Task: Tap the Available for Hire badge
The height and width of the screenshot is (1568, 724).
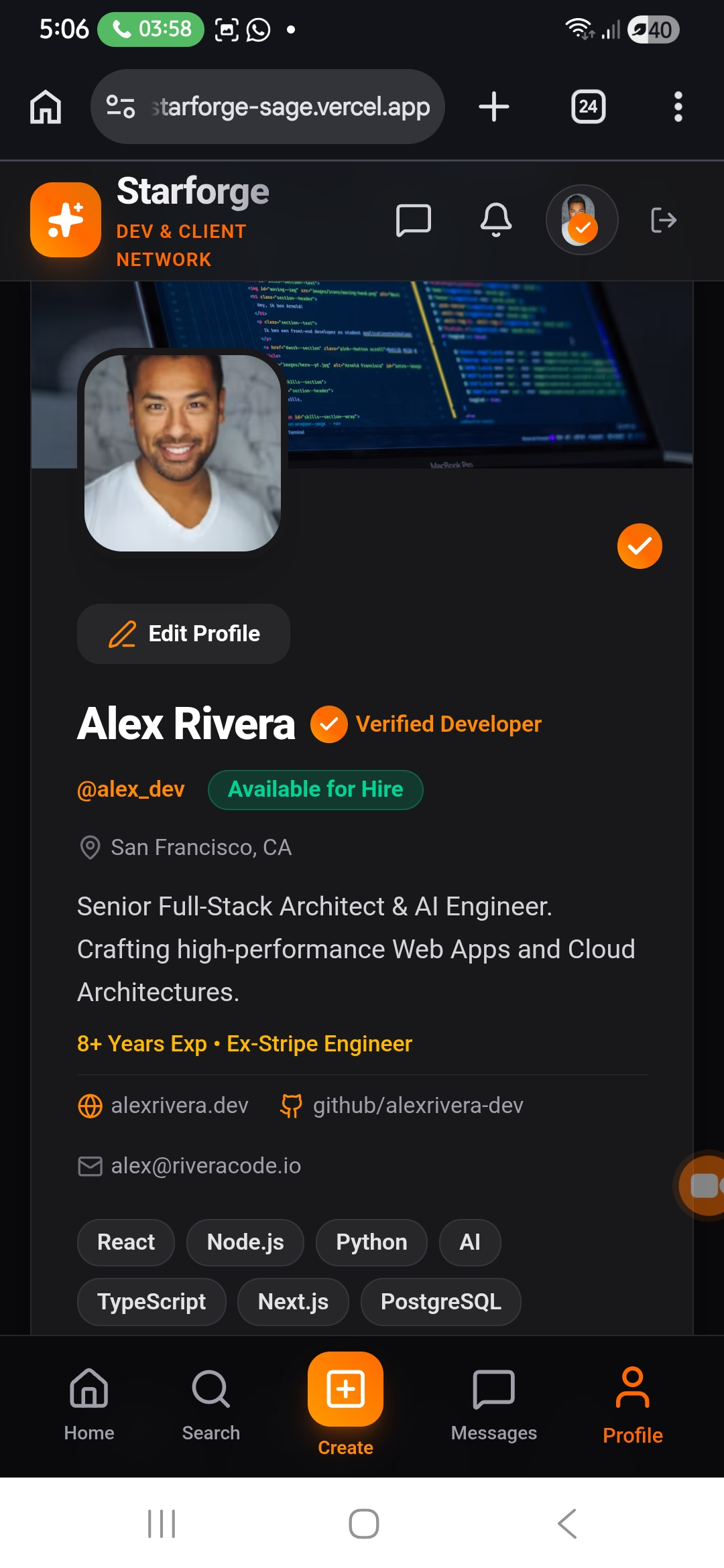Action: pos(316,790)
